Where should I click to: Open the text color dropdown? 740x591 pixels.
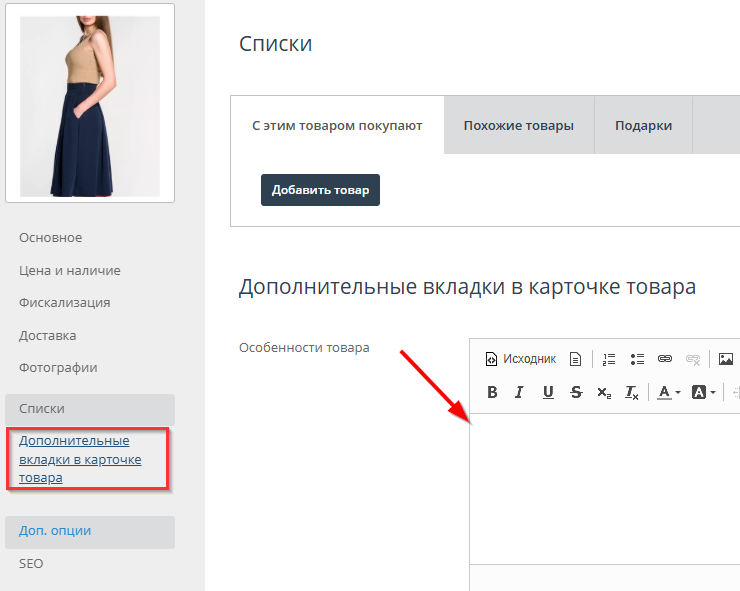tap(669, 393)
